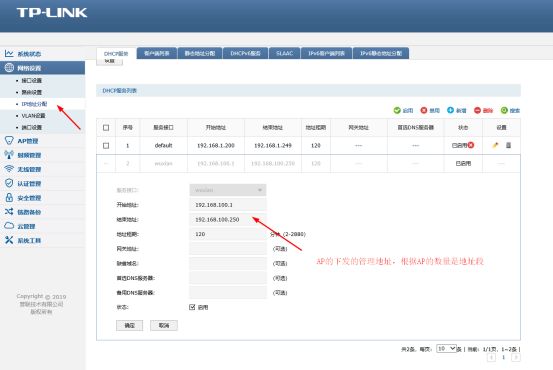The height and width of the screenshot is (370, 553).
Task: Click the 取消 cancel button
Action: [164, 325]
